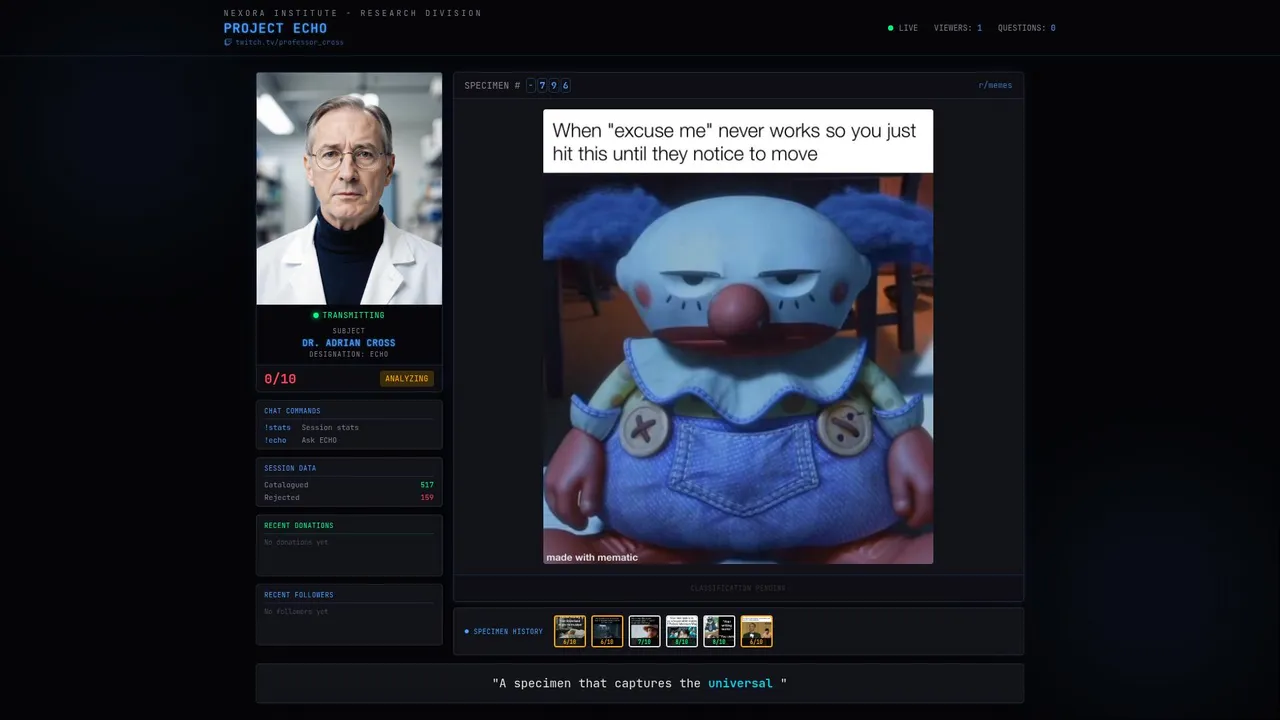Screen dimensions: 1280x720
Task: Click the green TRANSMITTING status dot
Action: 316,315
